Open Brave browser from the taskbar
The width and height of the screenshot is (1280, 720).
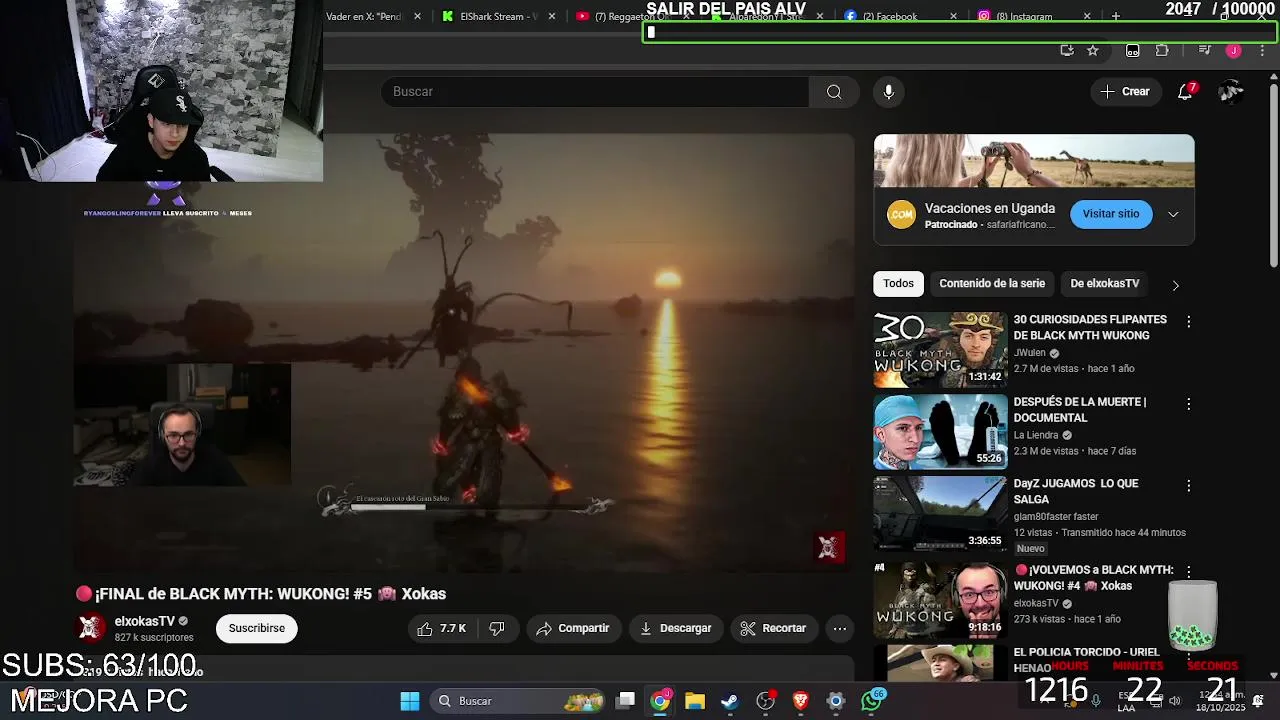[800, 701]
